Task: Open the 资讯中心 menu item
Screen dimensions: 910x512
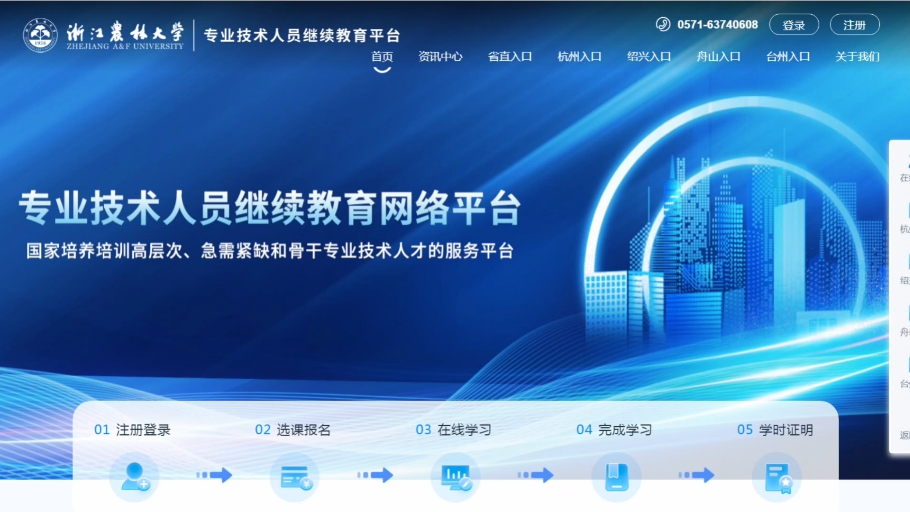Action: (440, 57)
